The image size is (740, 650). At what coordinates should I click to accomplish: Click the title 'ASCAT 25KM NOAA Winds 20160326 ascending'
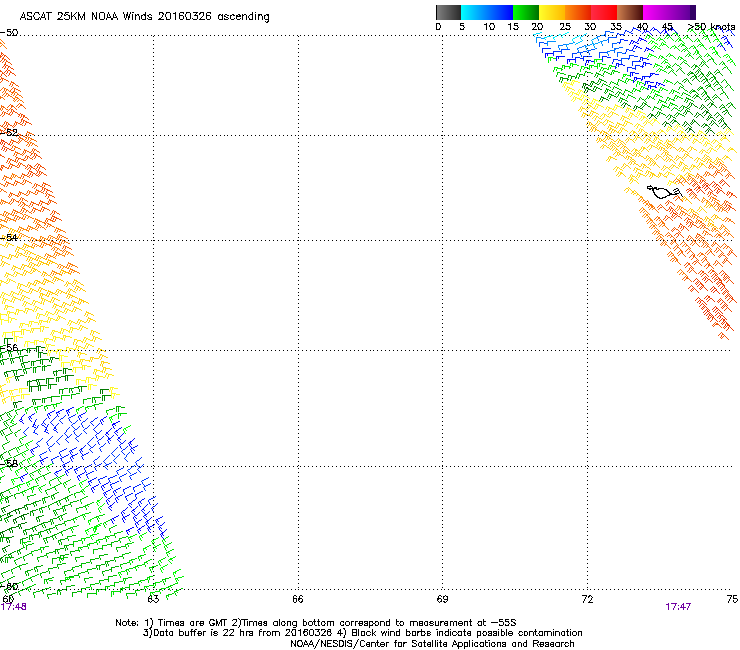144,17
